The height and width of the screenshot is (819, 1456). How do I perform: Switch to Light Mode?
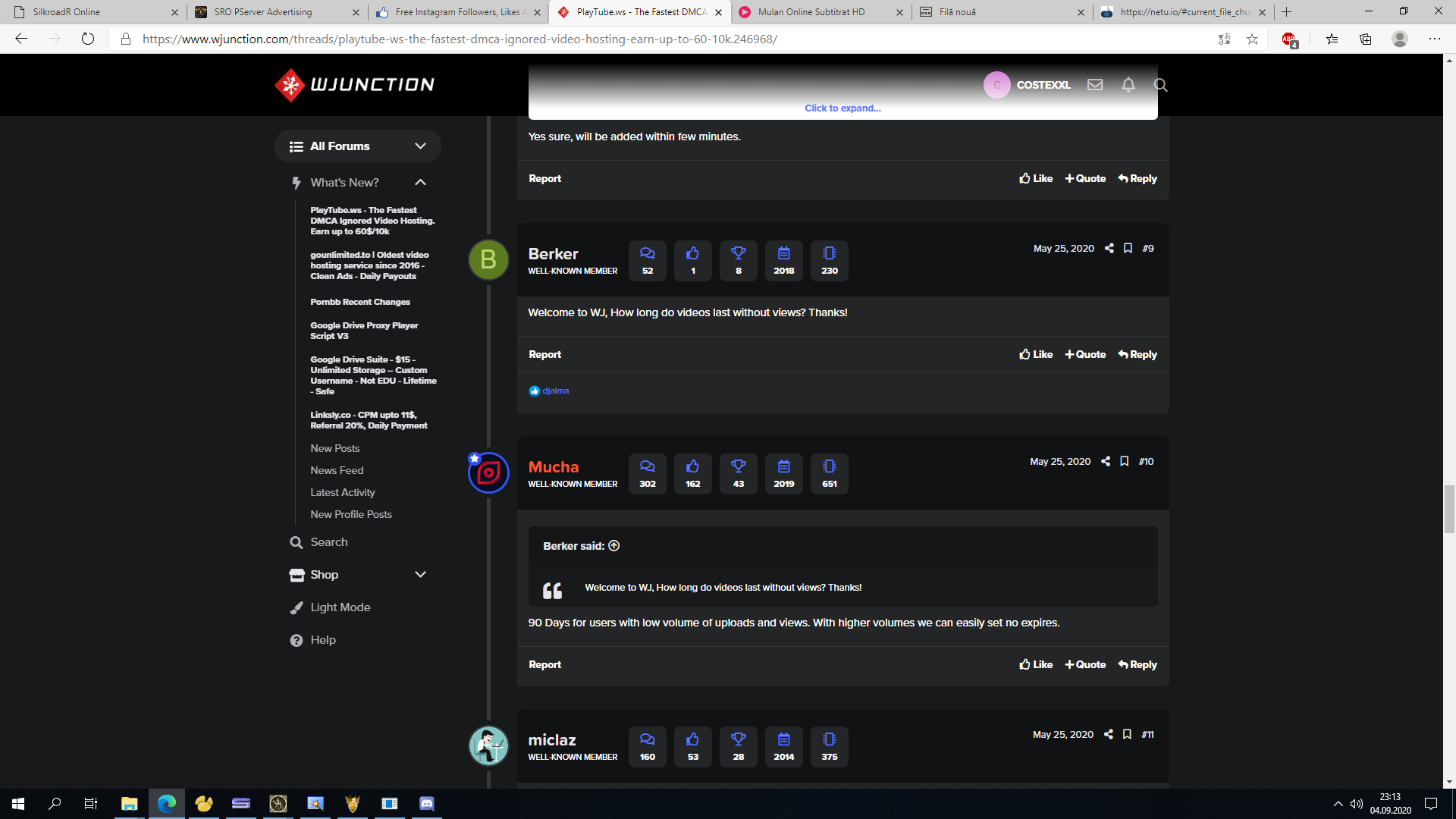point(340,607)
